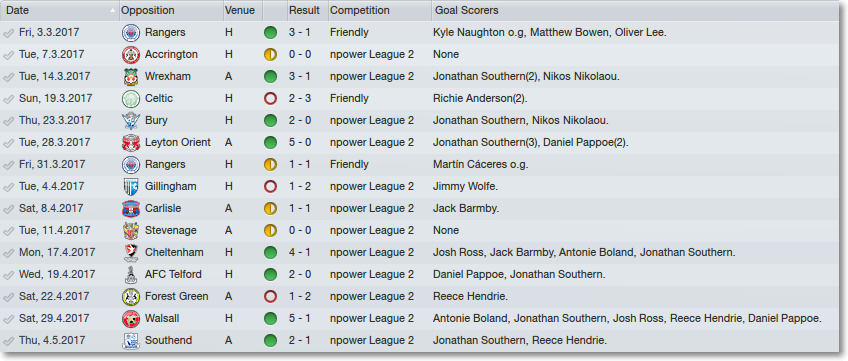The image size is (848, 361).
Task: Click the AFC Telford club crest
Action: 130,275
